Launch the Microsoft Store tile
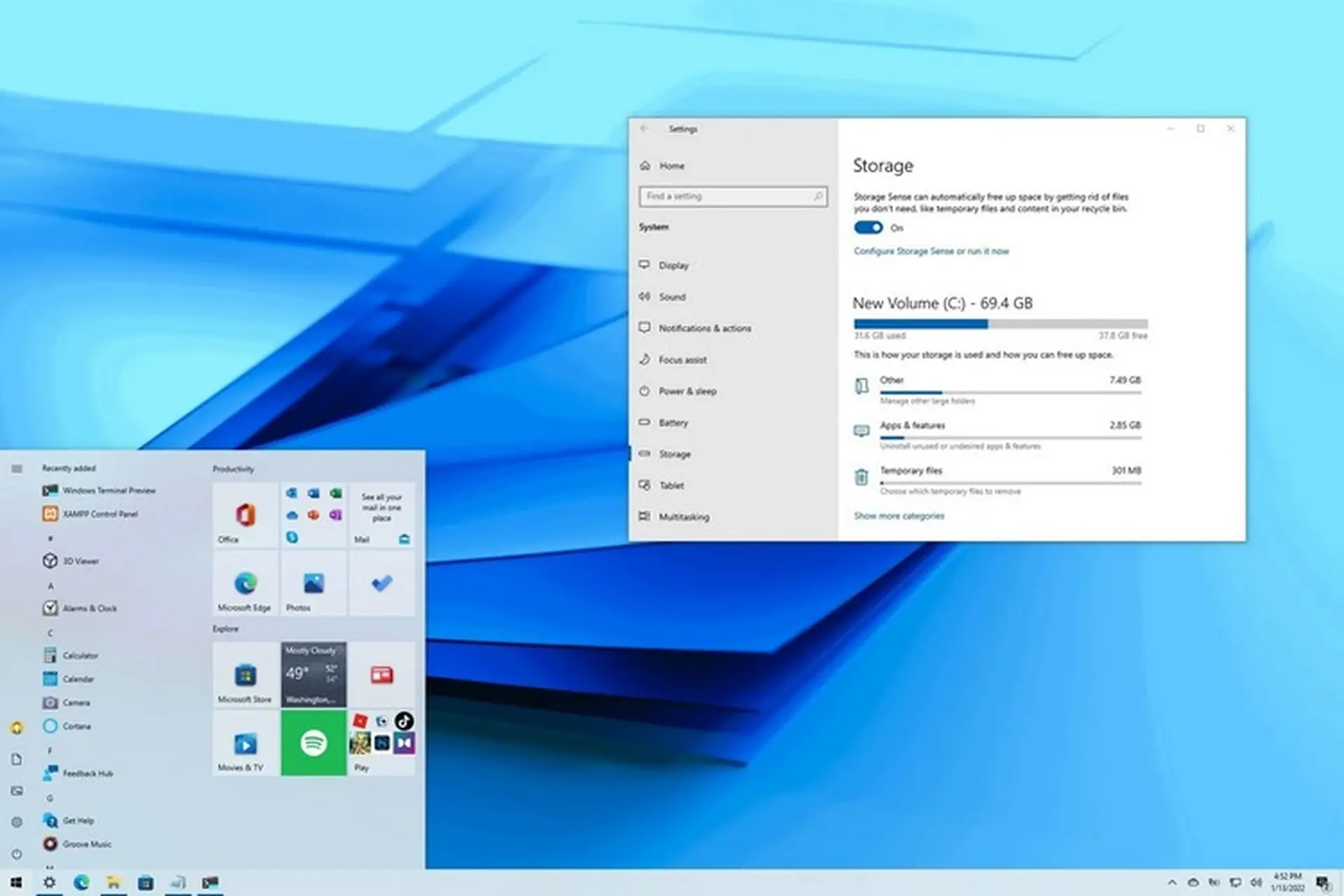Image resolution: width=1344 pixels, height=896 pixels. pos(244,675)
